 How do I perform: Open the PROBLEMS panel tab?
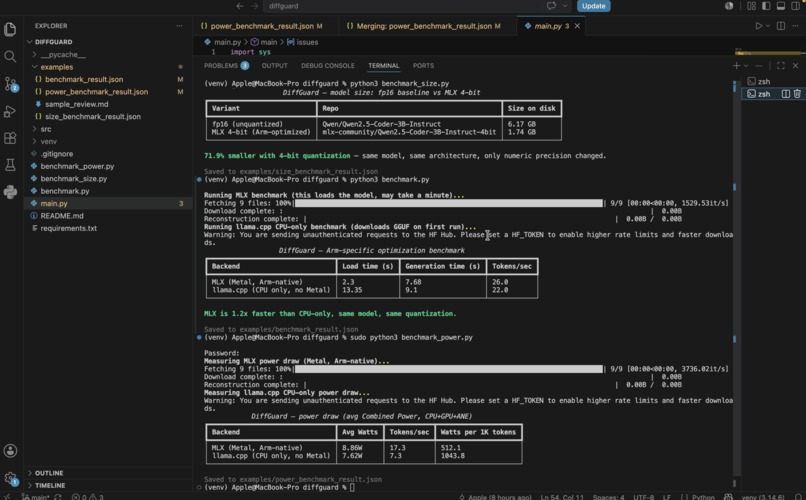coord(226,66)
